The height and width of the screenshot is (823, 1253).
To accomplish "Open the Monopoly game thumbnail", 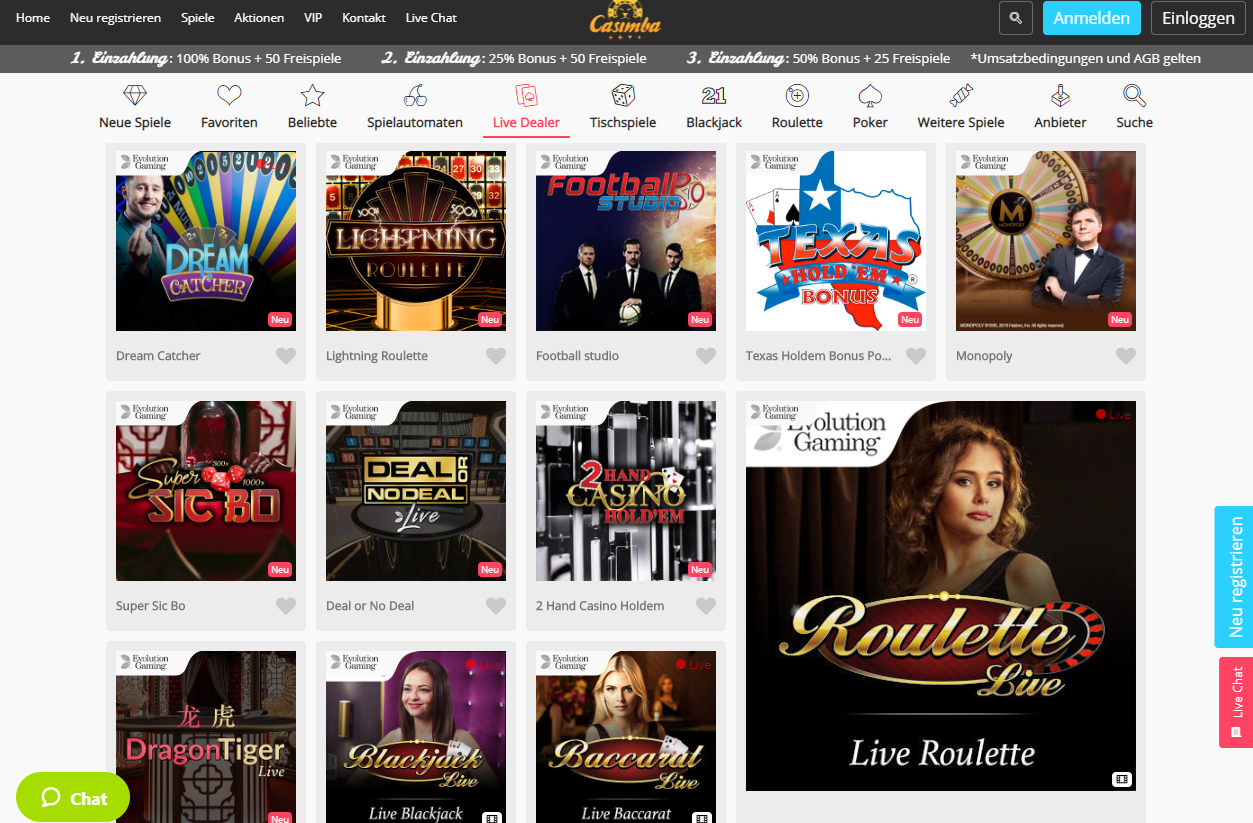I will pos(1046,241).
